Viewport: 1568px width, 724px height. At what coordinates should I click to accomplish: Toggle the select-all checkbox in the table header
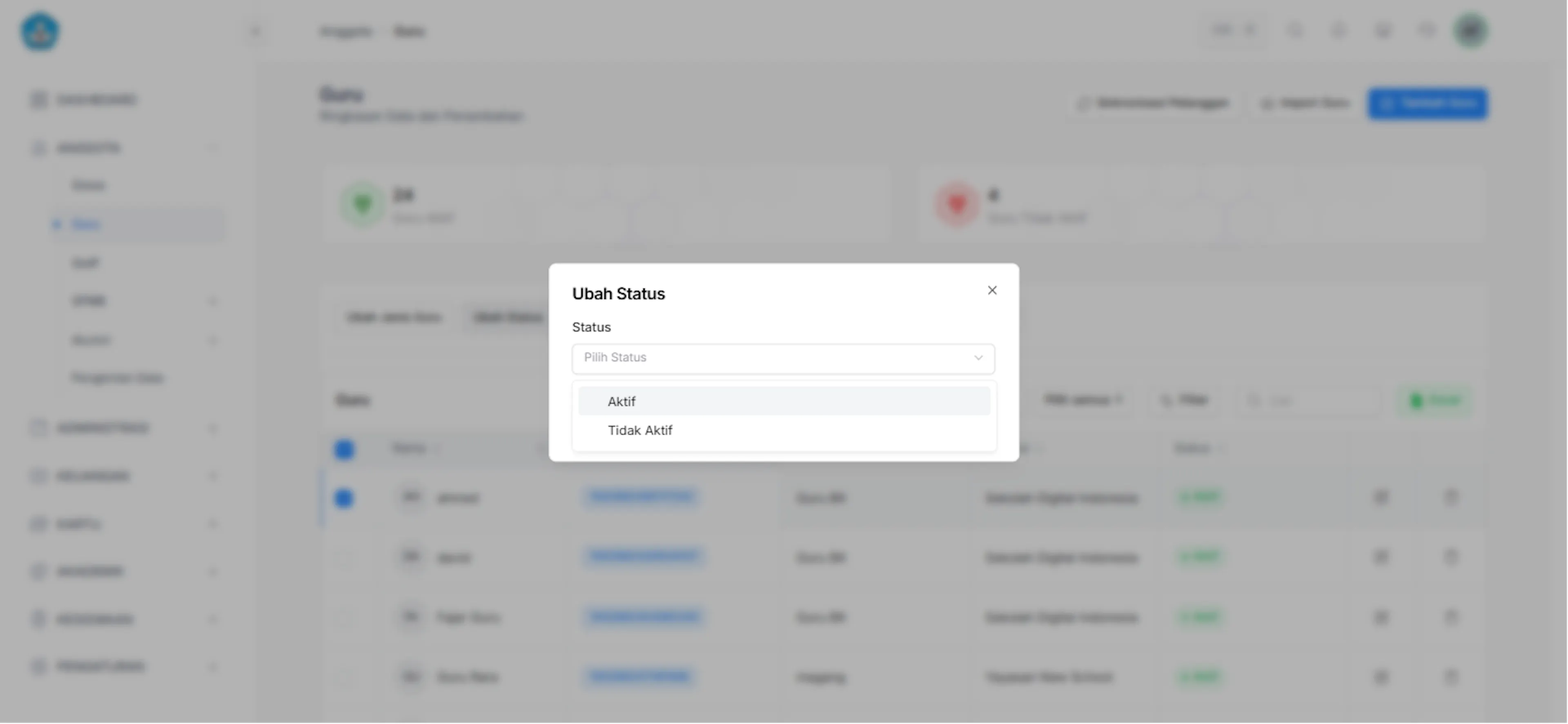(x=344, y=450)
